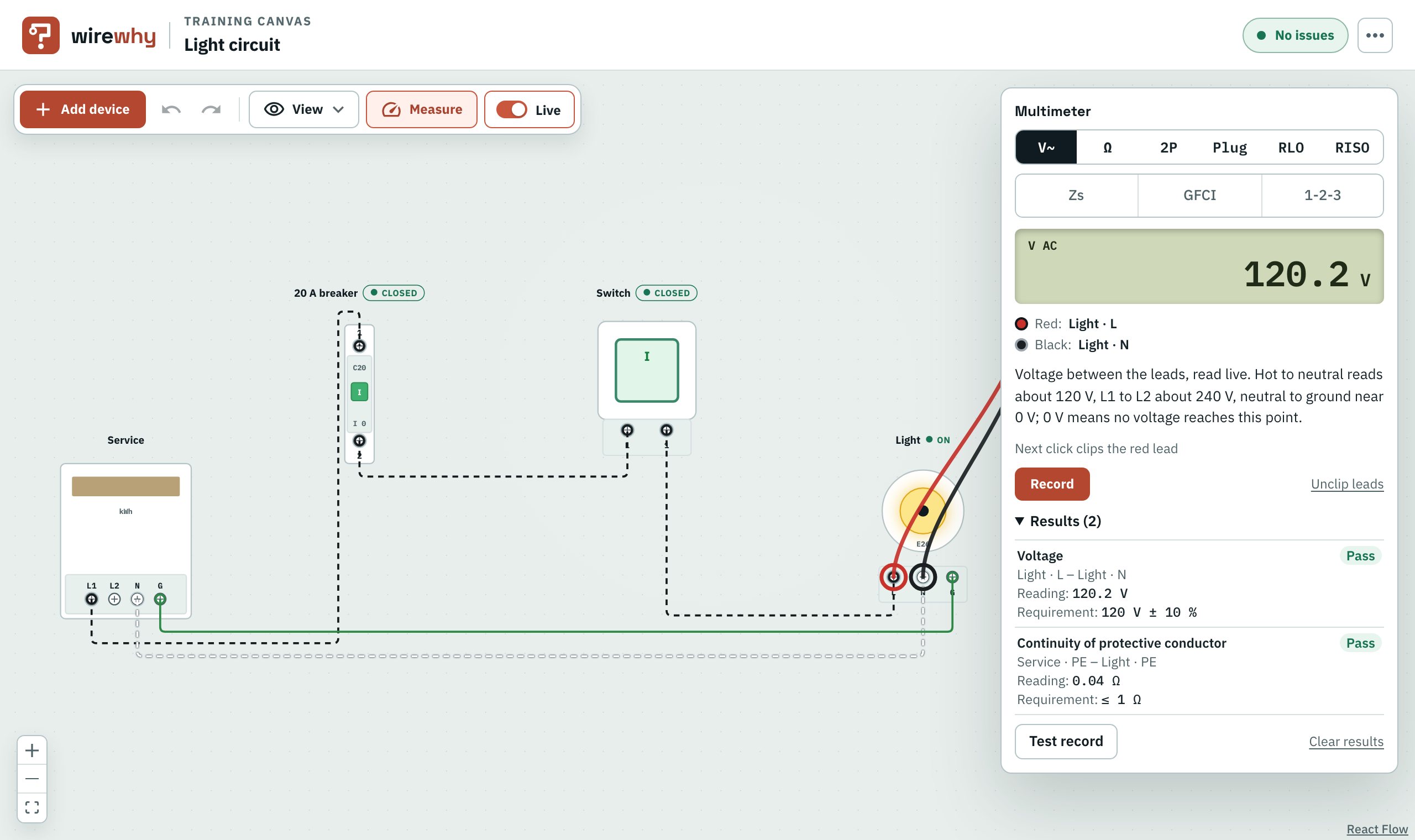Open the three-dots more options menu
The image size is (1415, 840).
pos(1375,35)
